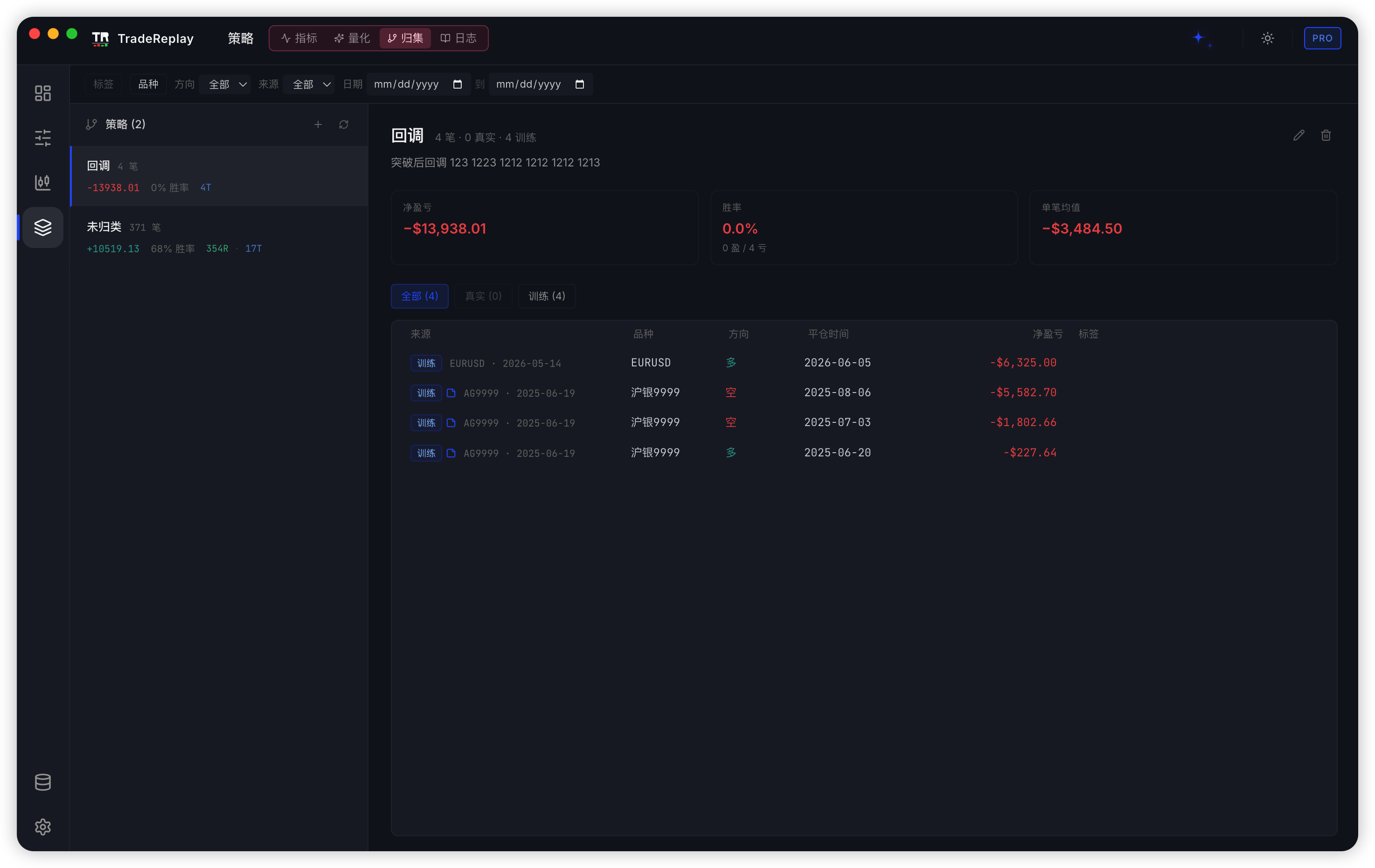Open the dashboard grid sidebar icon
The width and height of the screenshot is (1375, 868).
(x=43, y=93)
